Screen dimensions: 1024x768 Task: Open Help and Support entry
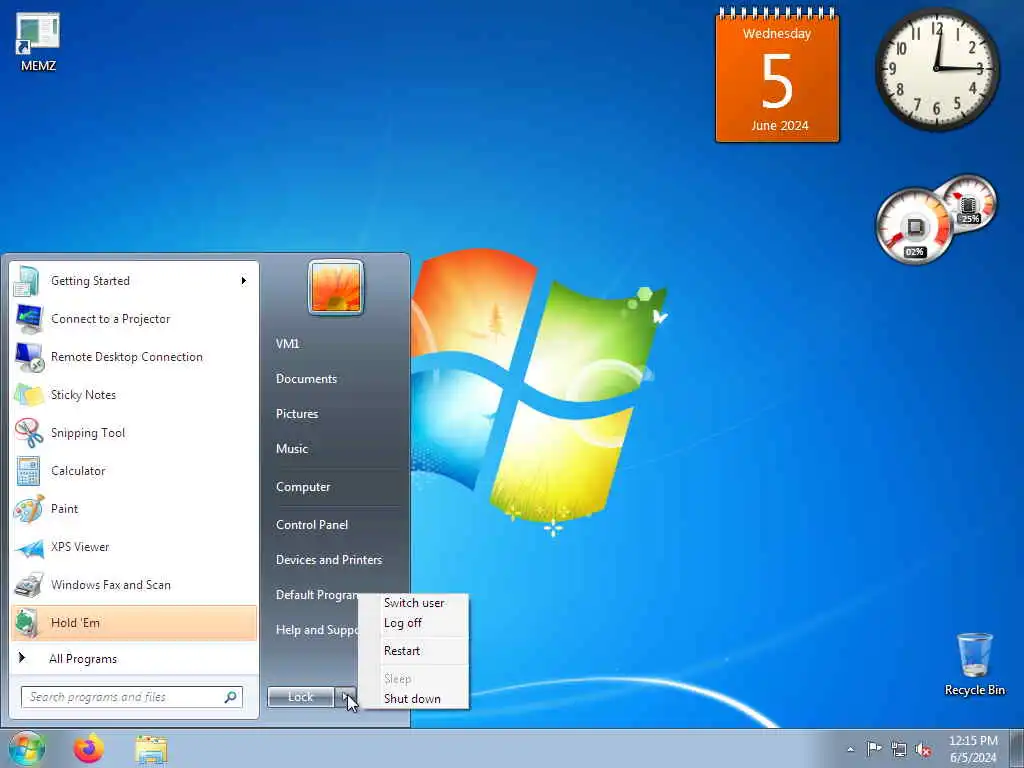tap(317, 630)
